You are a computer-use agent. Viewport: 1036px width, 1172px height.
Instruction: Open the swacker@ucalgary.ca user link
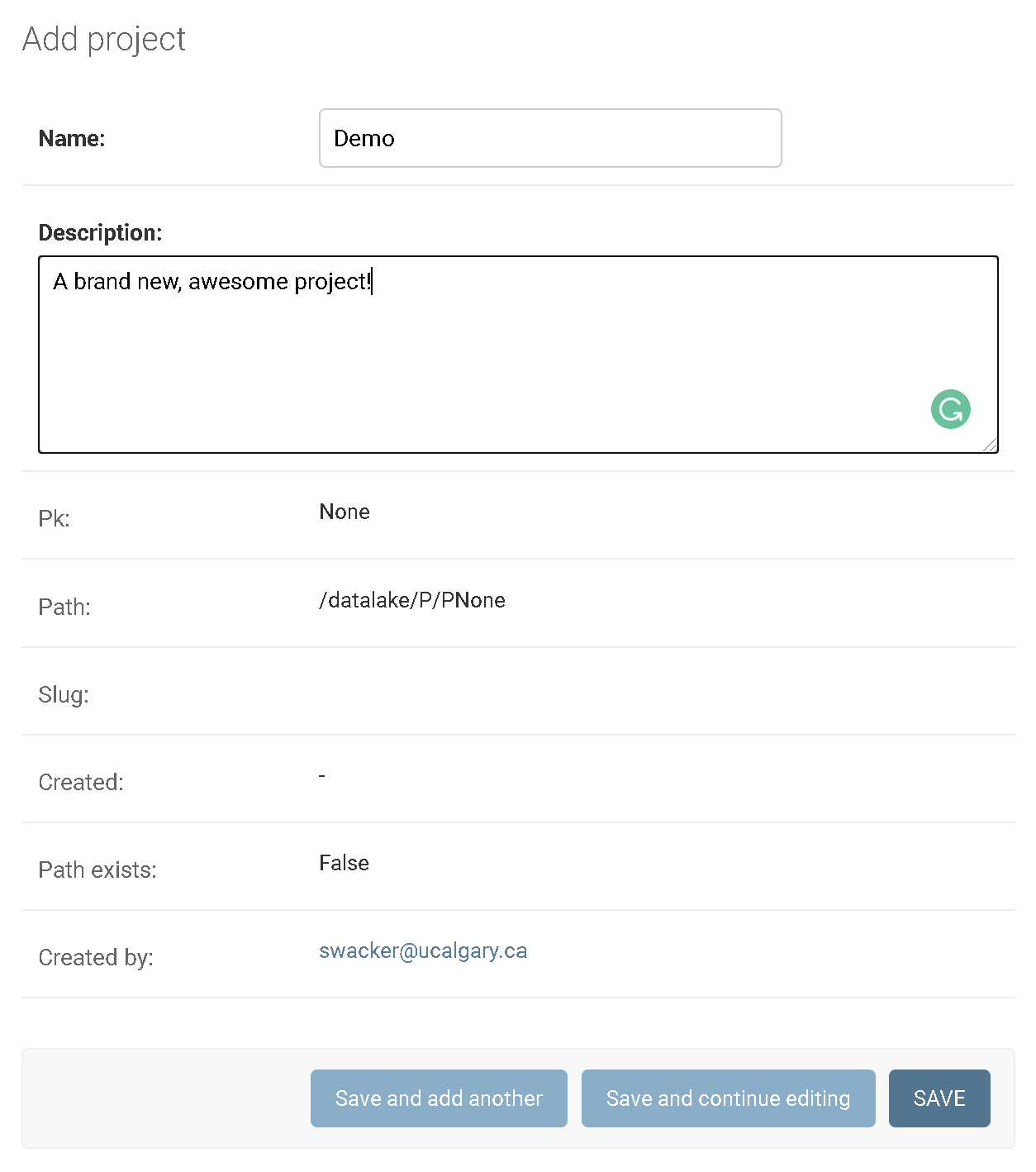(423, 951)
